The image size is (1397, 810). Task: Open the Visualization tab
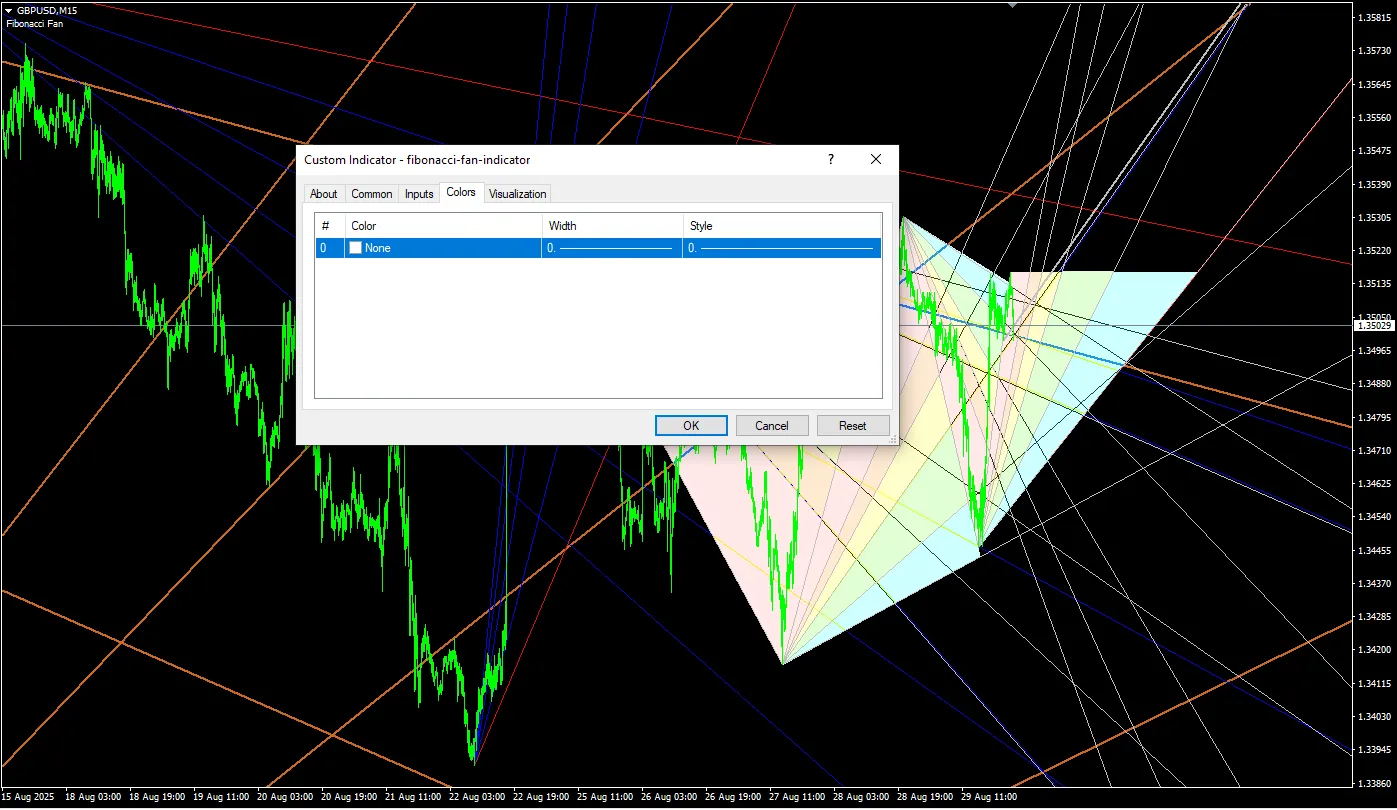(x=517, y=194)
